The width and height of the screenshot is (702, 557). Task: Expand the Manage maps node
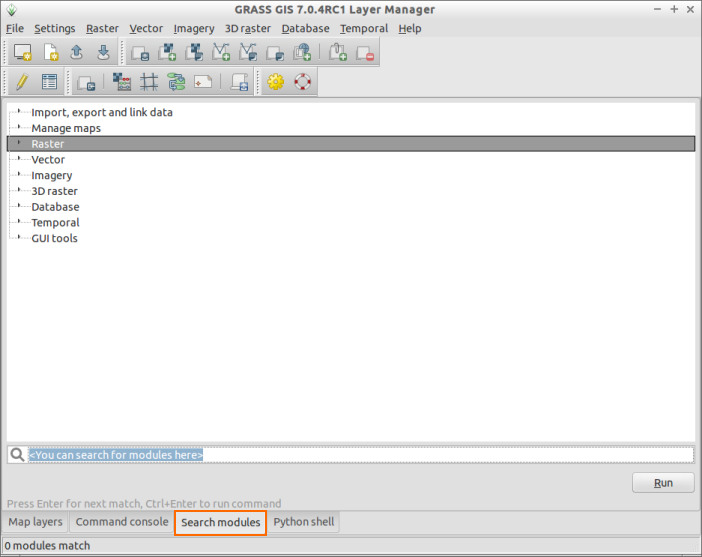coord(19,126)
